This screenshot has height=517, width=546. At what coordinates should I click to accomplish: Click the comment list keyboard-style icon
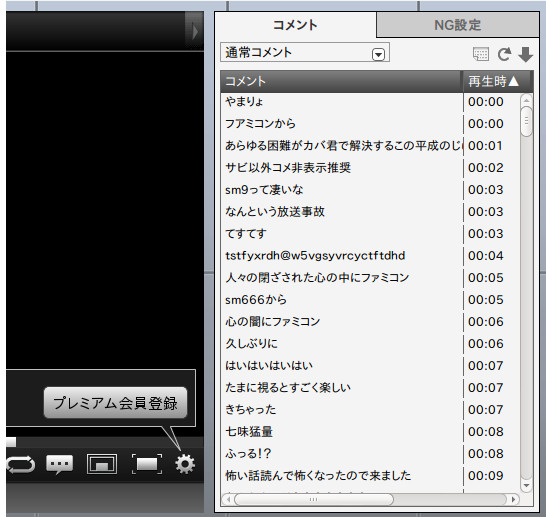point(481,54)
